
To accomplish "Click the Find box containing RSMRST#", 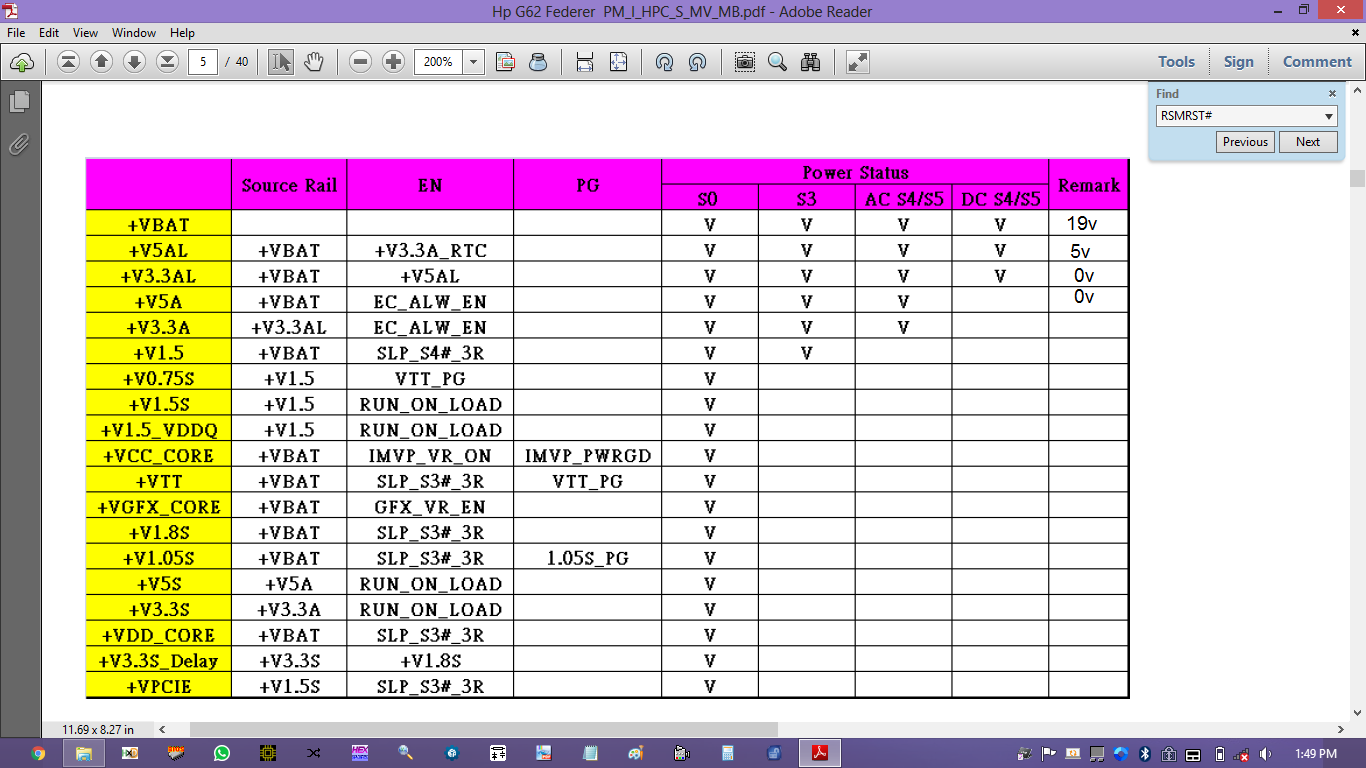I will (1238, 116).
